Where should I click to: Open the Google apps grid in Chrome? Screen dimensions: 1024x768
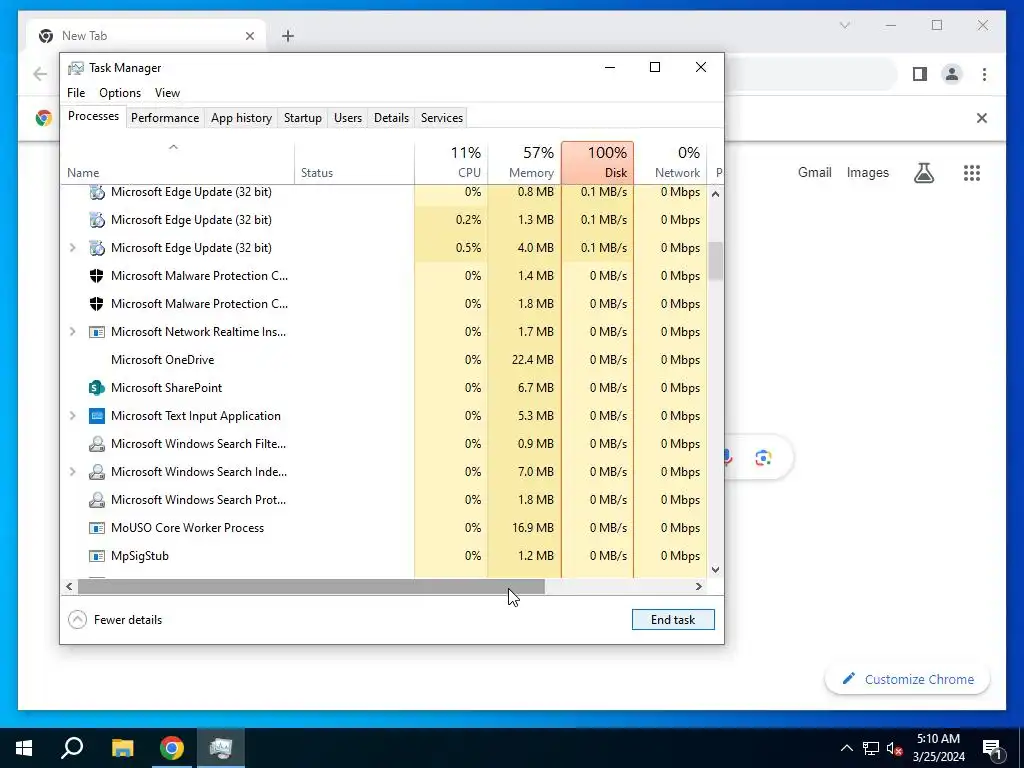972,172
